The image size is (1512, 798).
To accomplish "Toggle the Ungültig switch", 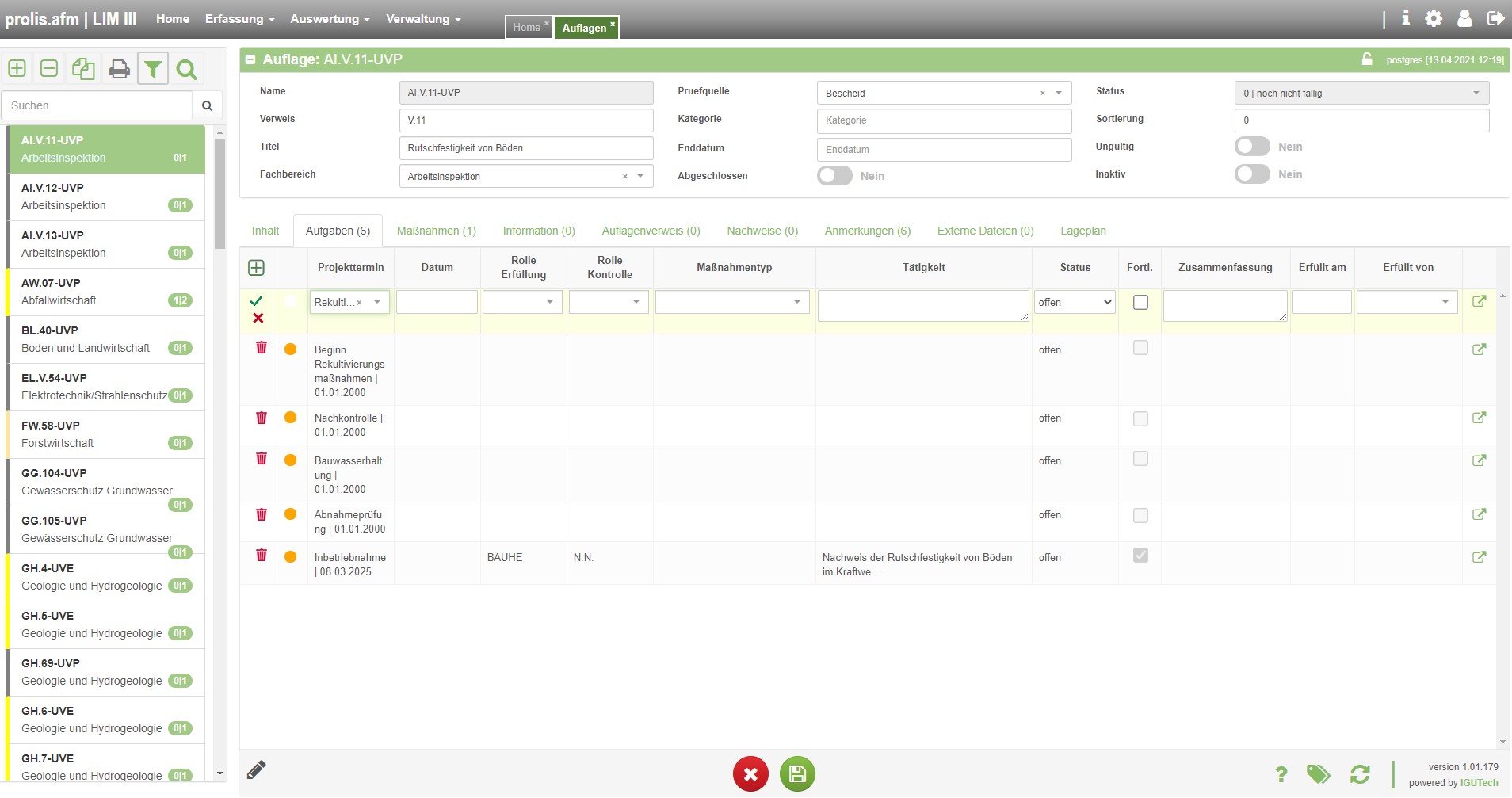I will coord(1252,147).
